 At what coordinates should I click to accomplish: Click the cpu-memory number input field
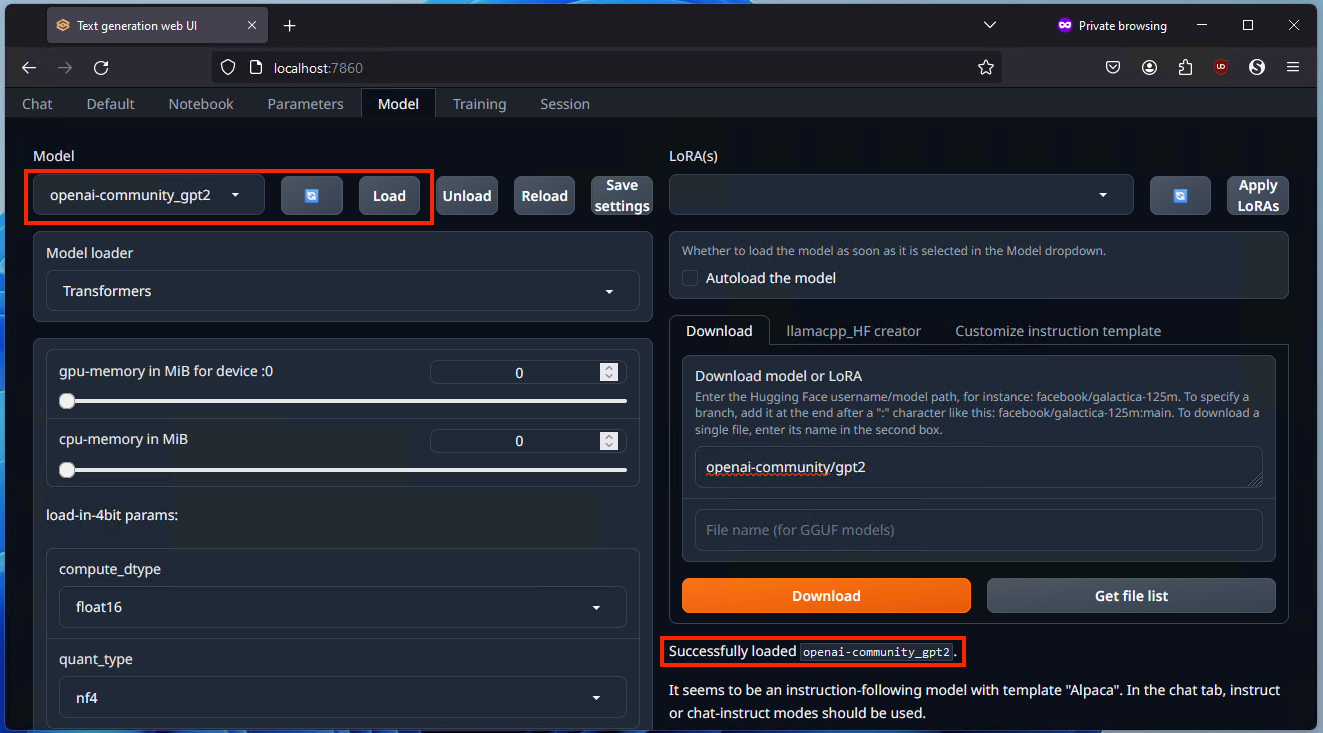(528, 441)
